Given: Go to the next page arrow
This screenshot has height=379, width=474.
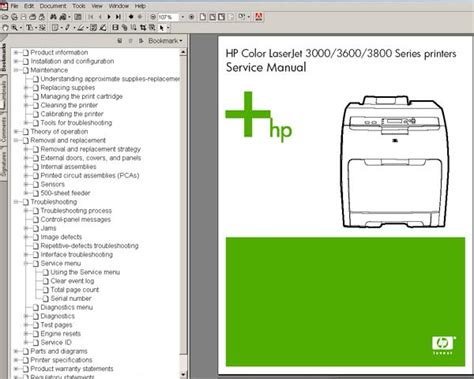Looking at the screenshot, I should (109, 17).
